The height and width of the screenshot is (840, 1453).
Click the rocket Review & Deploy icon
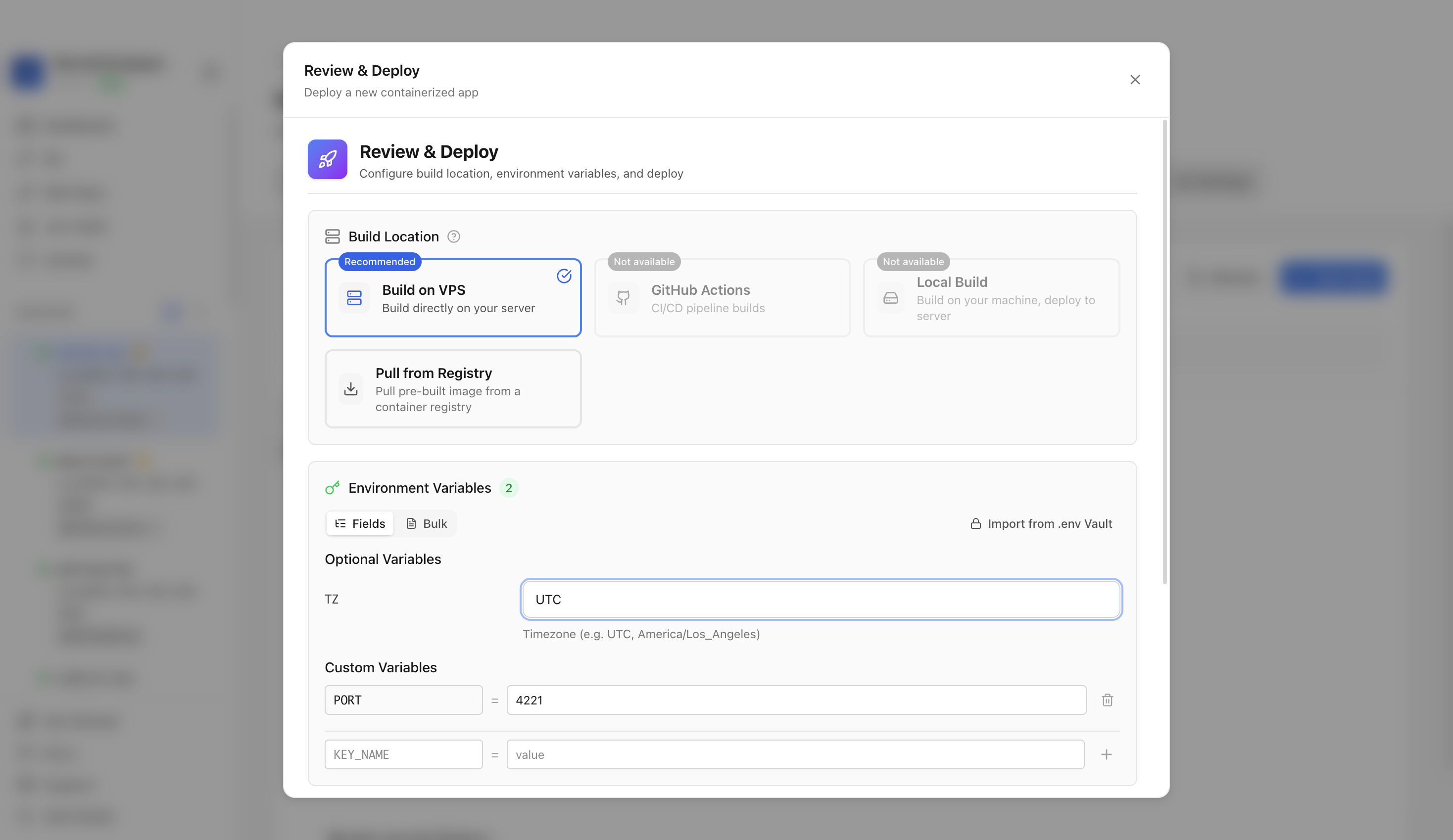click(x=328, y=159)
